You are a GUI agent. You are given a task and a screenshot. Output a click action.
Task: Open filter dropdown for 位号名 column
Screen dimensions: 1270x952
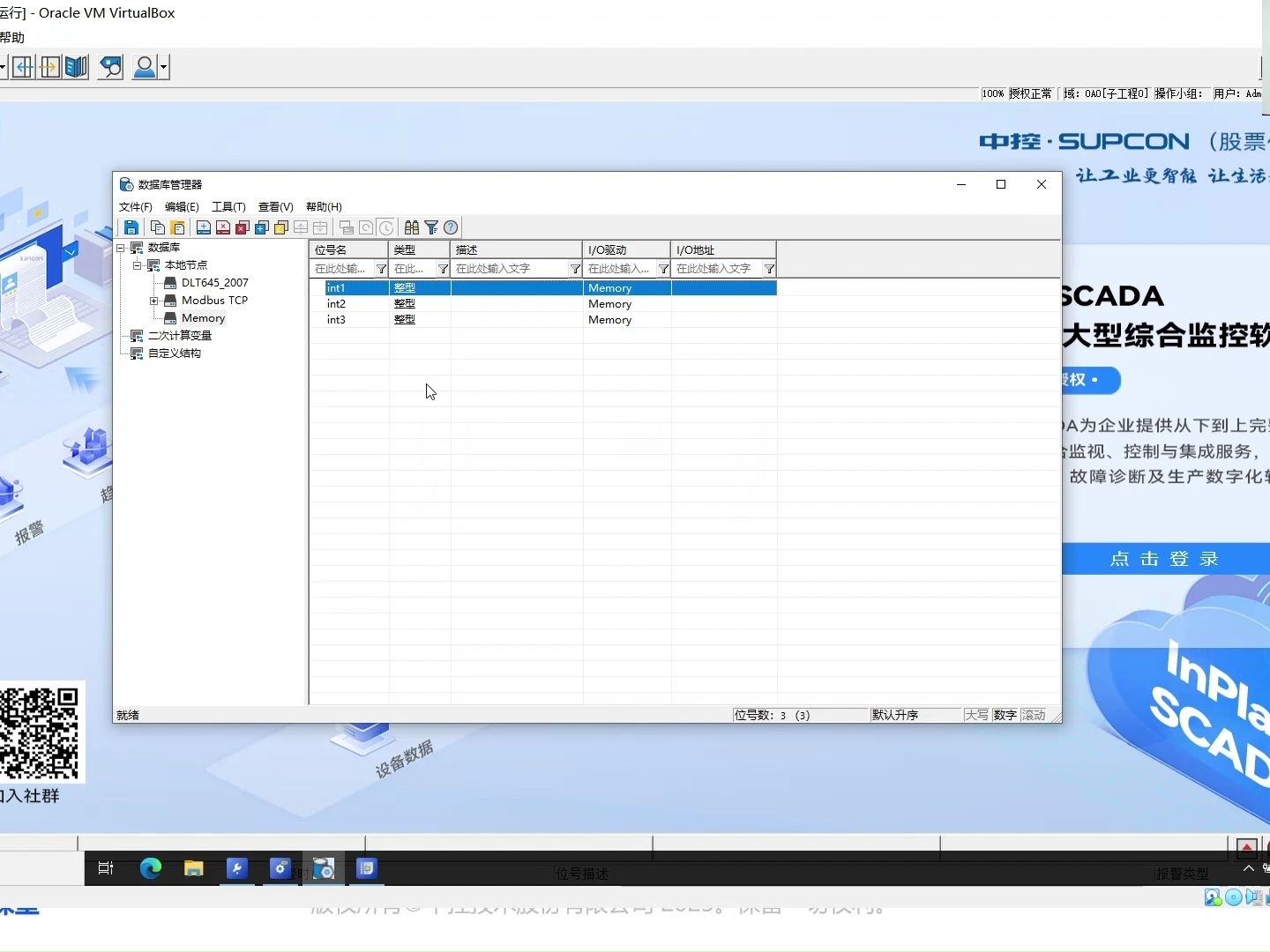381,269
